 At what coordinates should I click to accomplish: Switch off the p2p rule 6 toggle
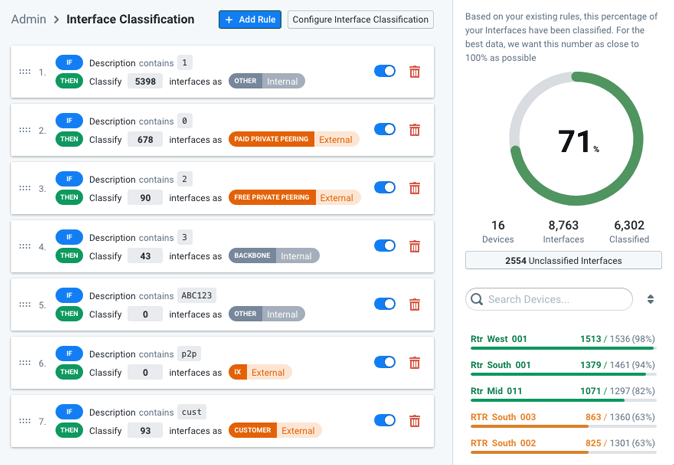(384, 363)
